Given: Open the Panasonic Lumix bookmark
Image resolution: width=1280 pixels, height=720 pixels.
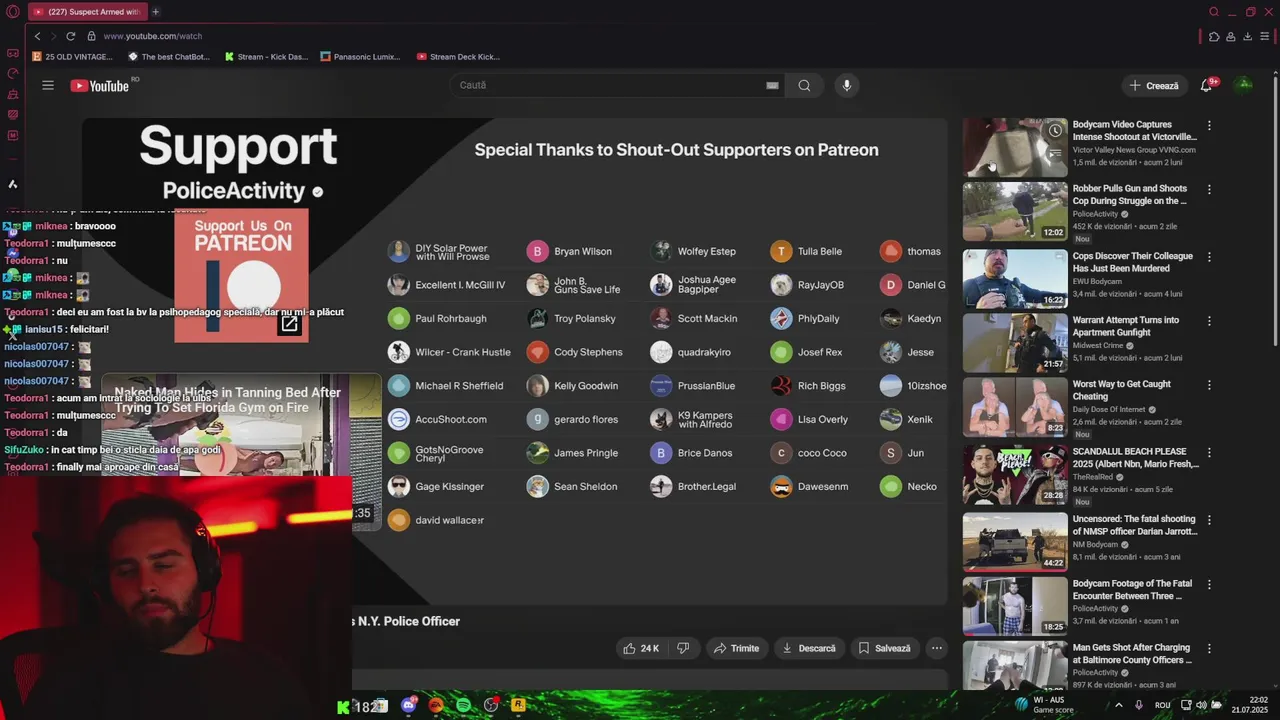Looking at the screenshot, I should click(360, 57).
